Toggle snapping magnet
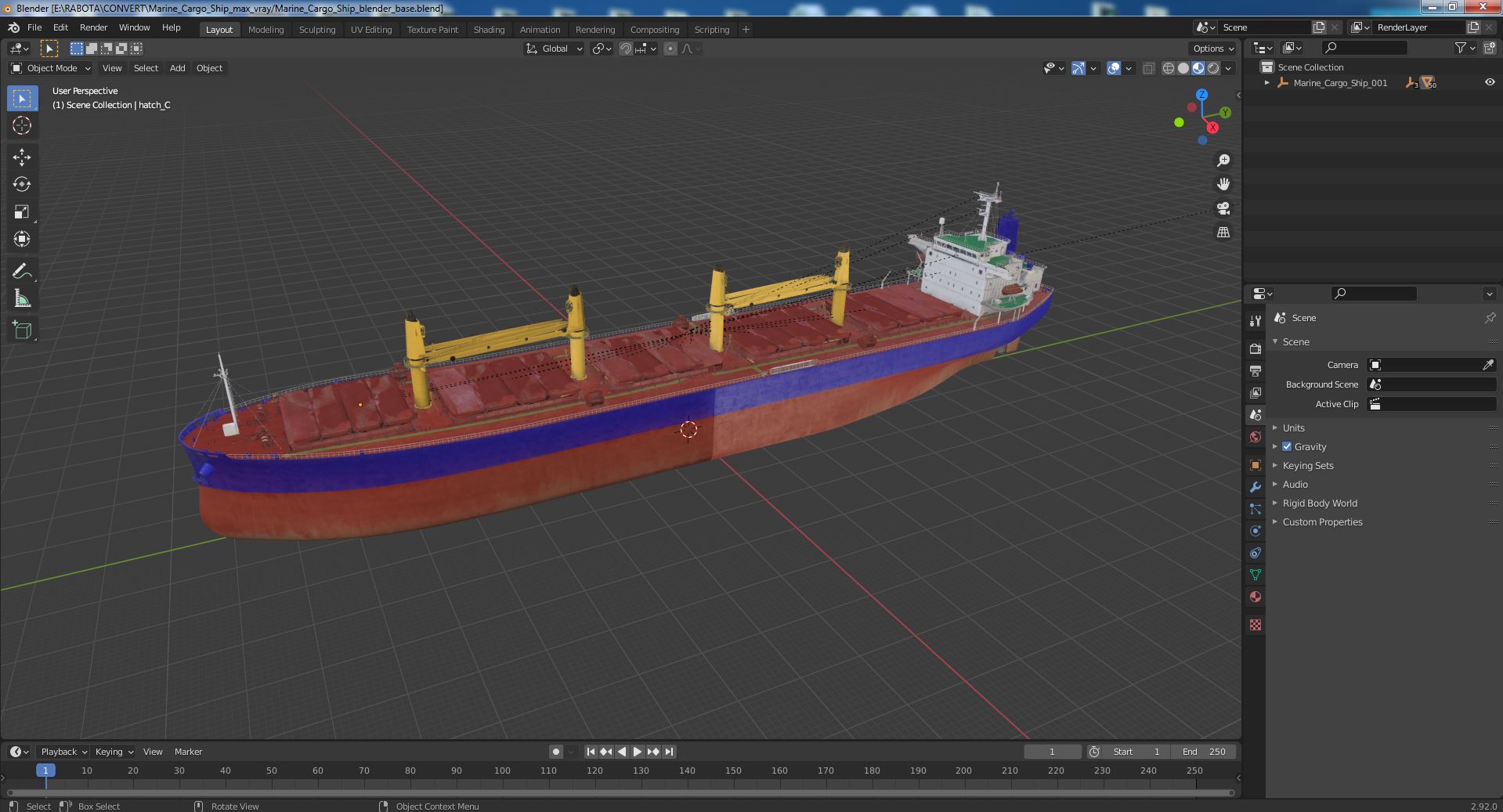The image size is (1503, 812). click(x=626, y=49)
